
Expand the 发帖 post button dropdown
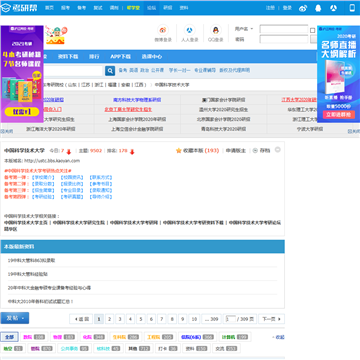tap(23, 318)
